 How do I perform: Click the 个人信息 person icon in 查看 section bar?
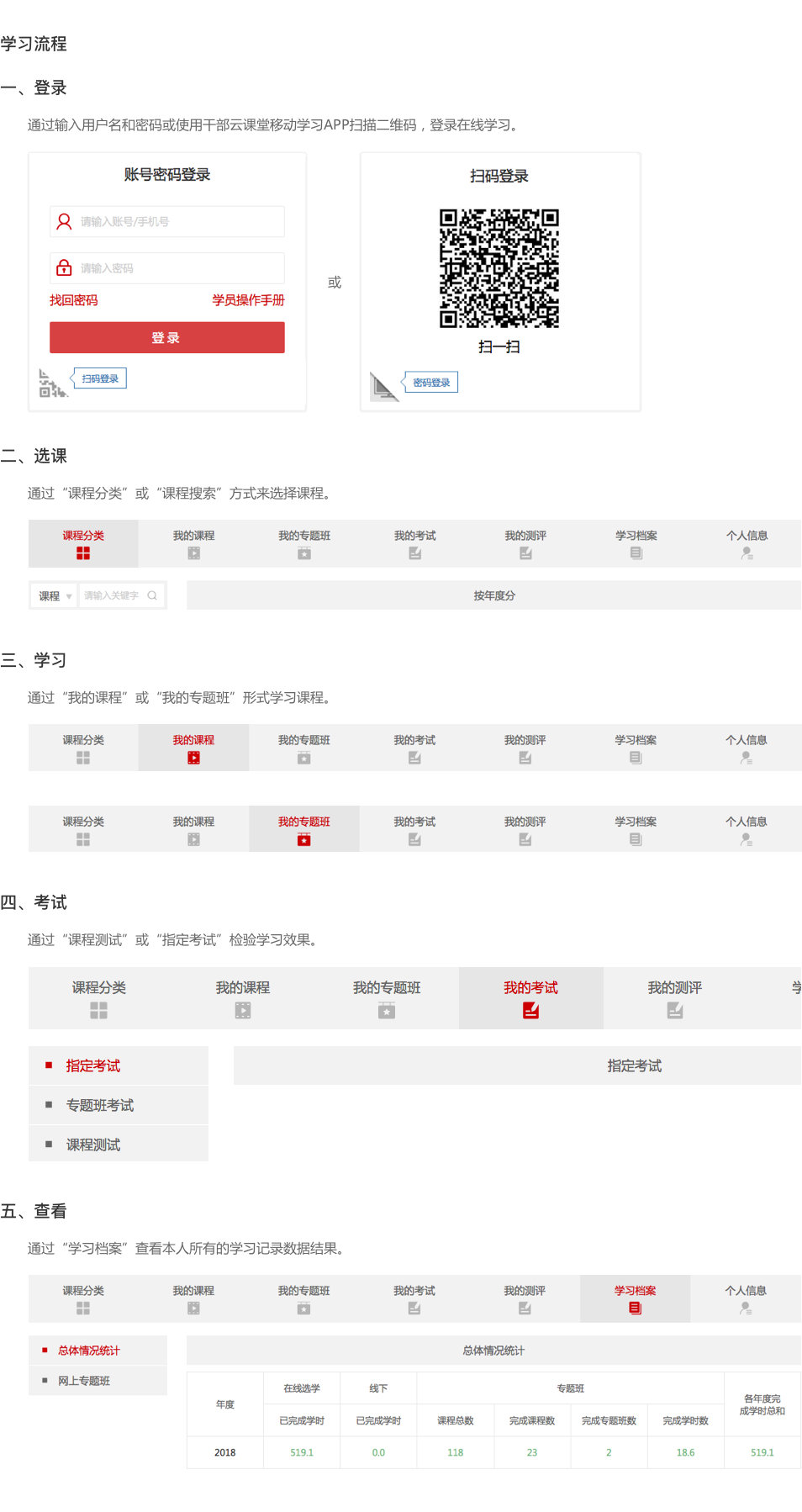click(746, 1308)
